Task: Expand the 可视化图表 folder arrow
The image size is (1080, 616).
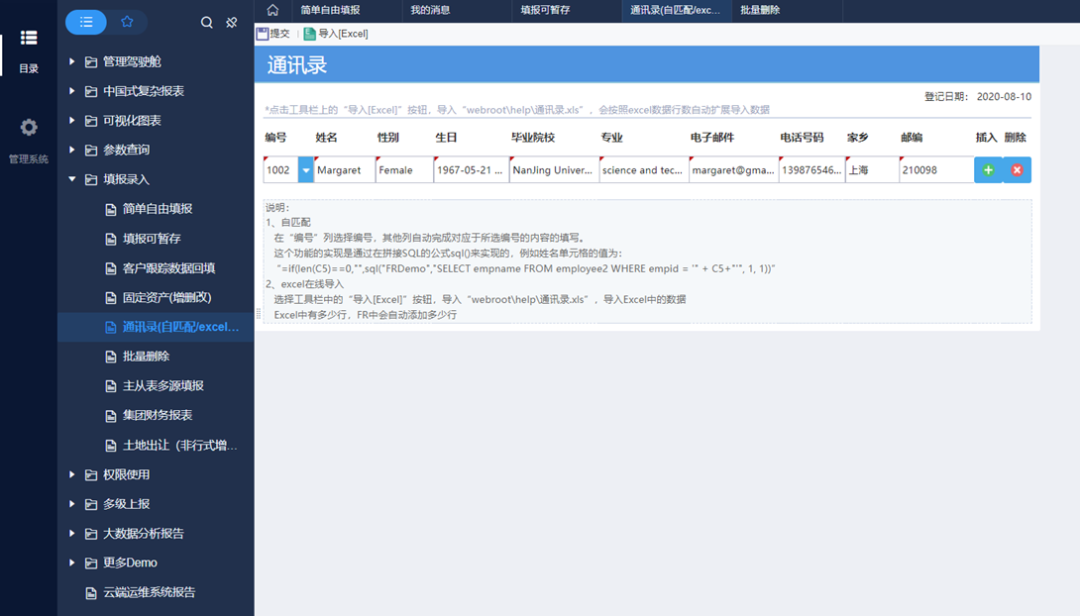Action: pos(72,121)
